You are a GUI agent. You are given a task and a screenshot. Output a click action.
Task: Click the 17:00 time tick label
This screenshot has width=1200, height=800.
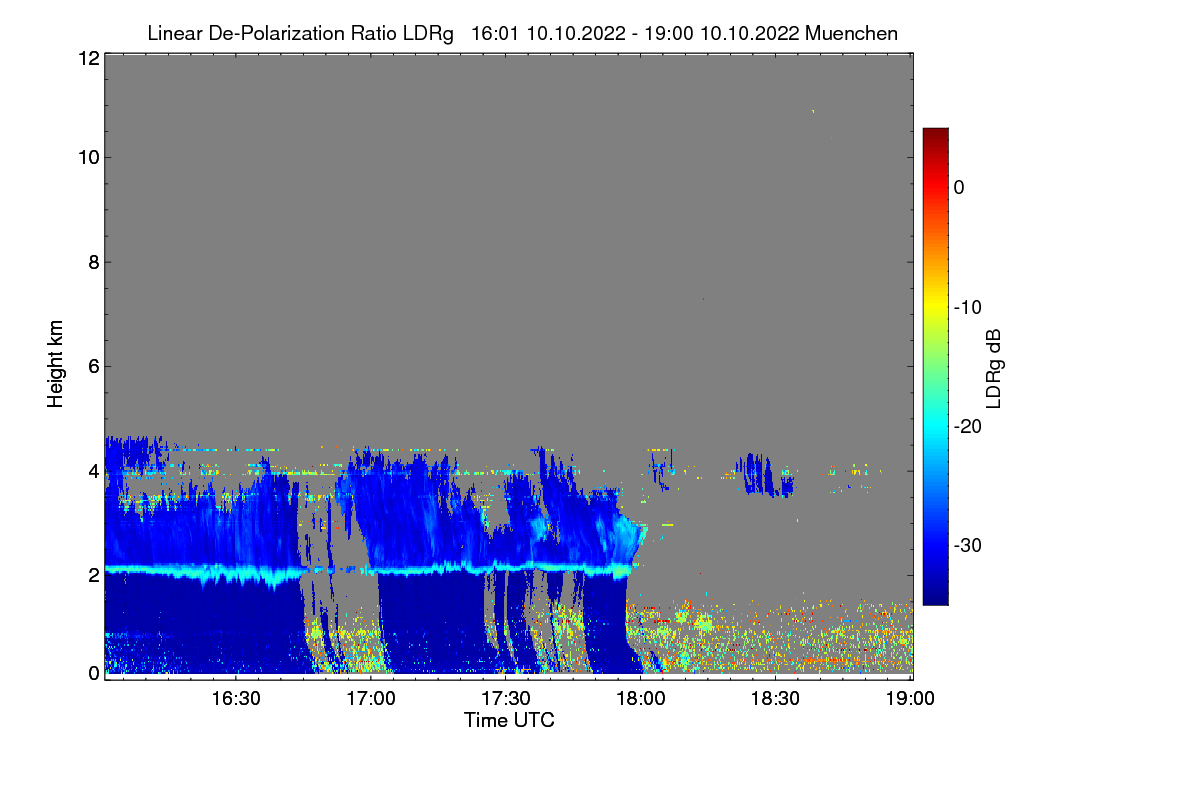tap(372, 698)
